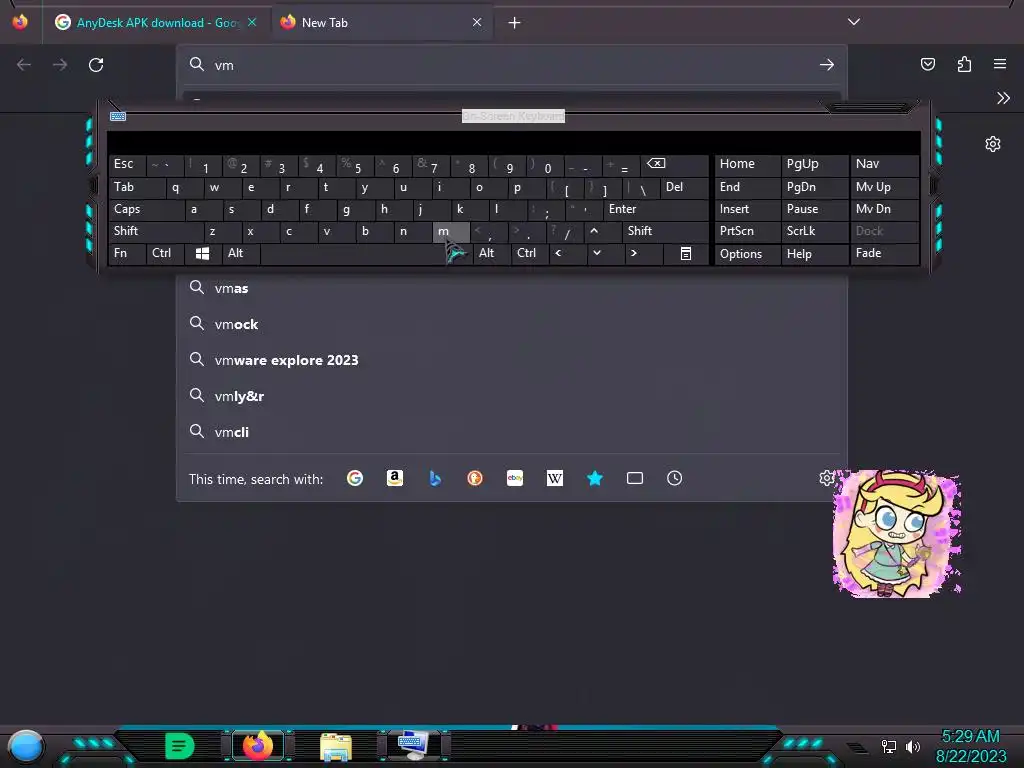Search with DuckDuckGo engine icon

pos(475,479)
